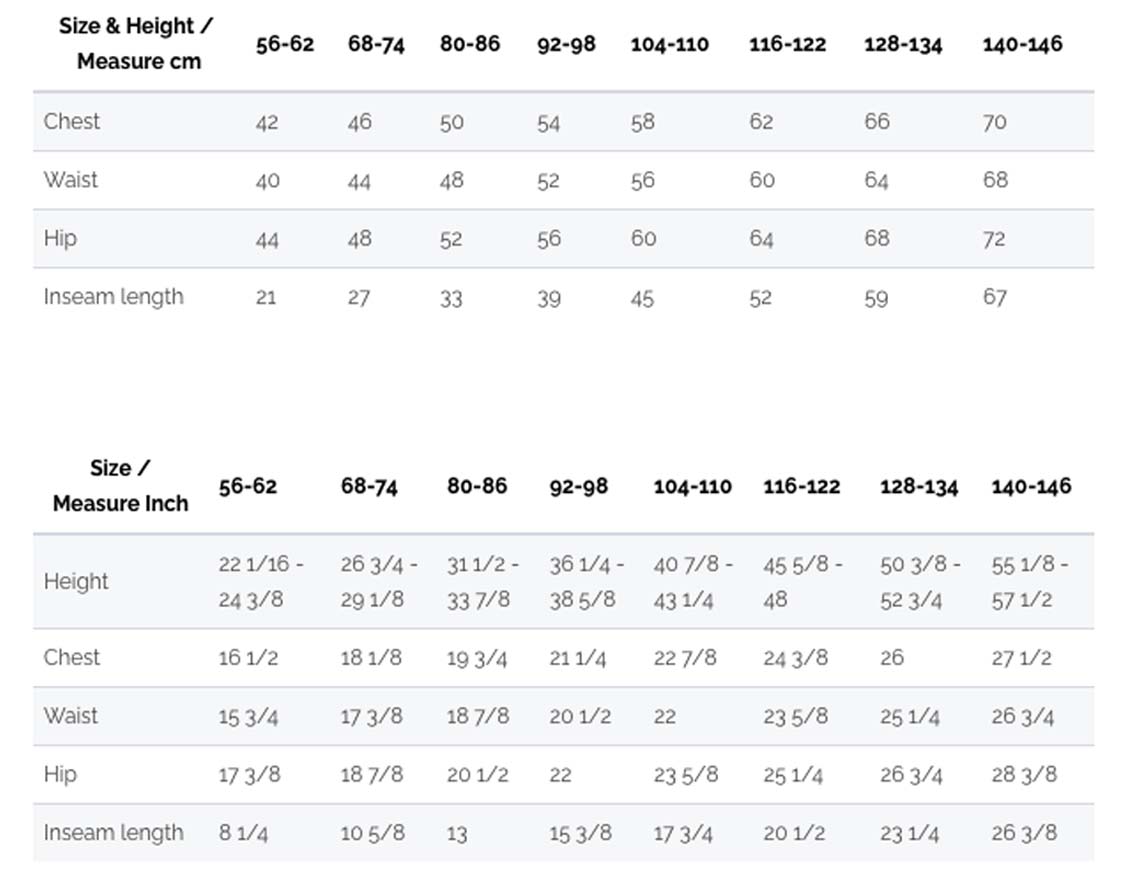Screen dimensions: 1140x882
Task: Select Waist value 52 in cm table
Action: pos(548,180)
